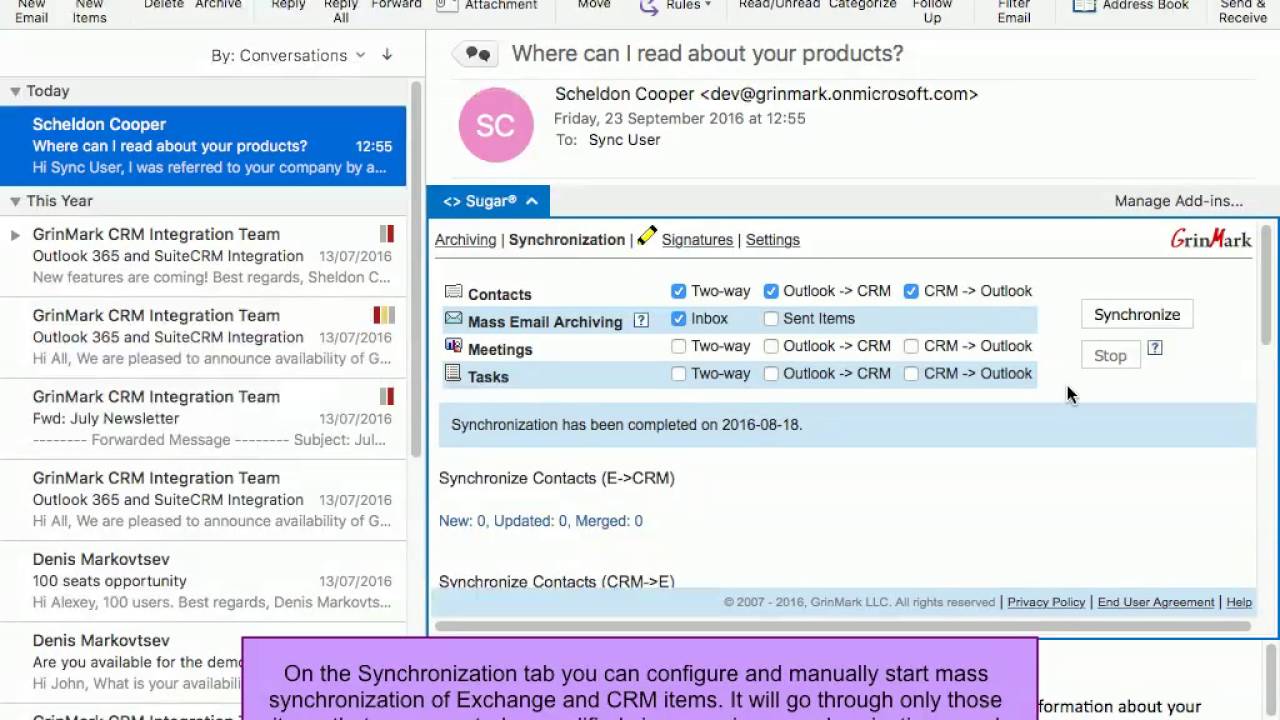Enable Contacts Two-way sync checkbox
The image size is (1280, 720).
[679, 291]
